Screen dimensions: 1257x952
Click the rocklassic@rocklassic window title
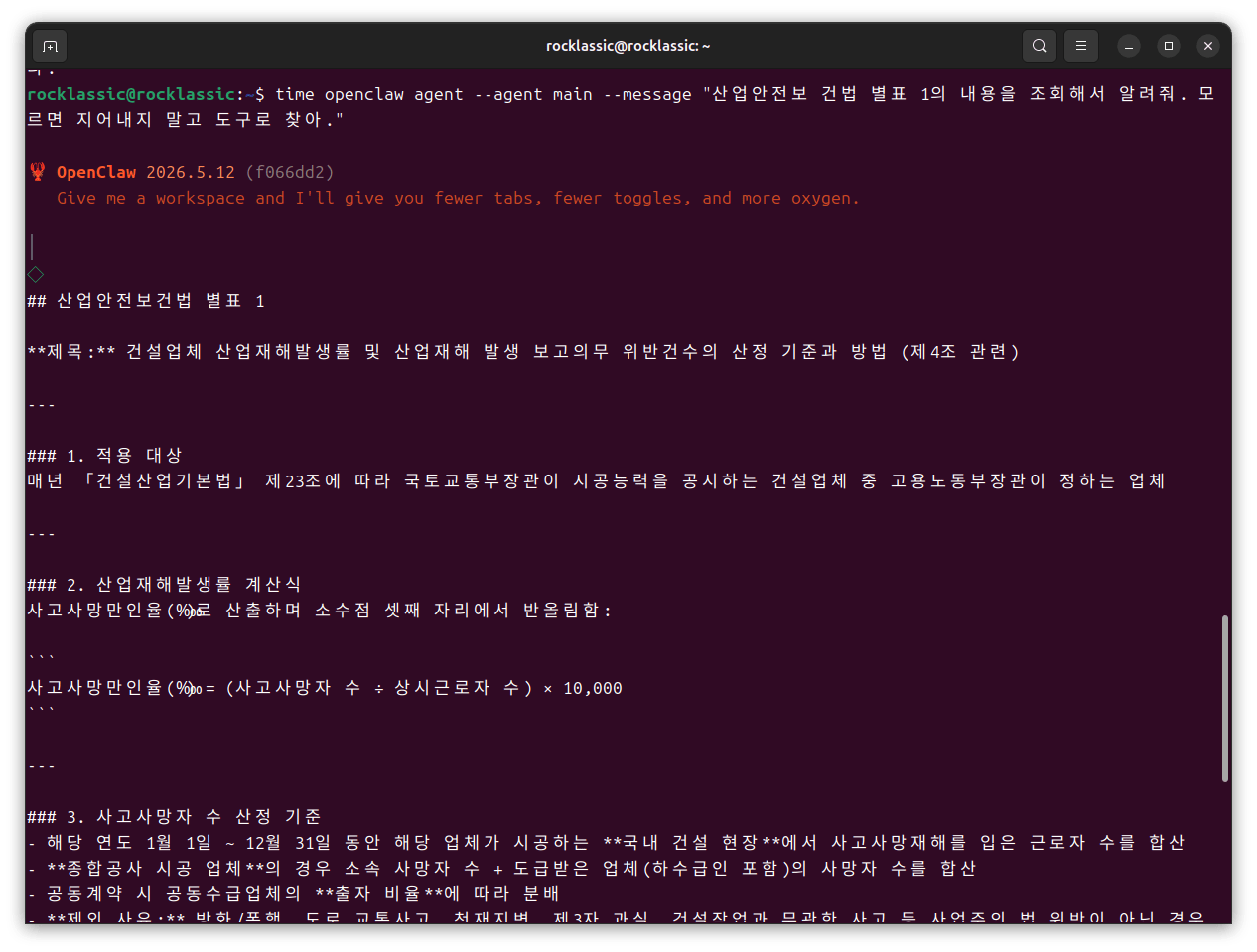click(628, 46)
